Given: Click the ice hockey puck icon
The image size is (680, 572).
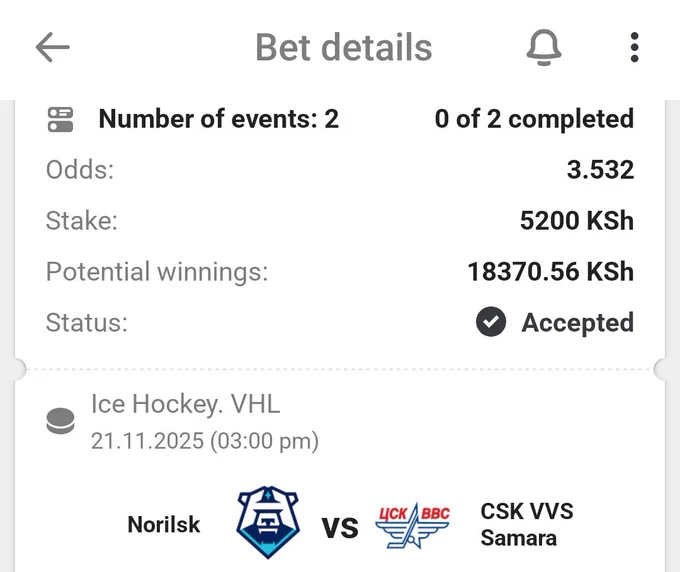Looking at the screenshot, I should click(60, 421).
